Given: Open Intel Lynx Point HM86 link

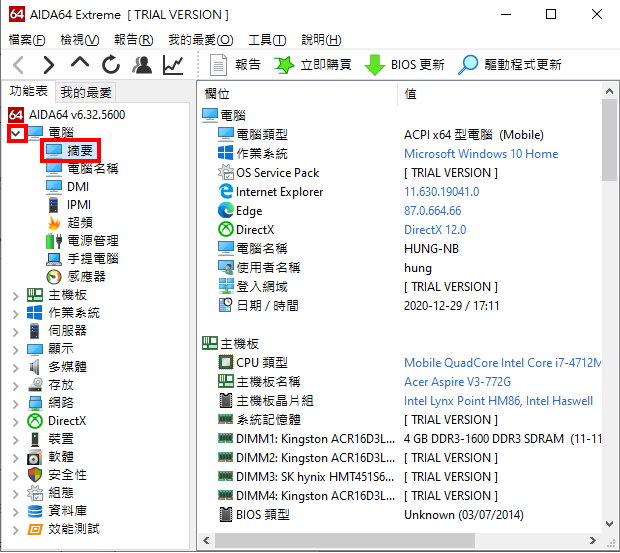Looking at the screenshot, I should (498, 401).
